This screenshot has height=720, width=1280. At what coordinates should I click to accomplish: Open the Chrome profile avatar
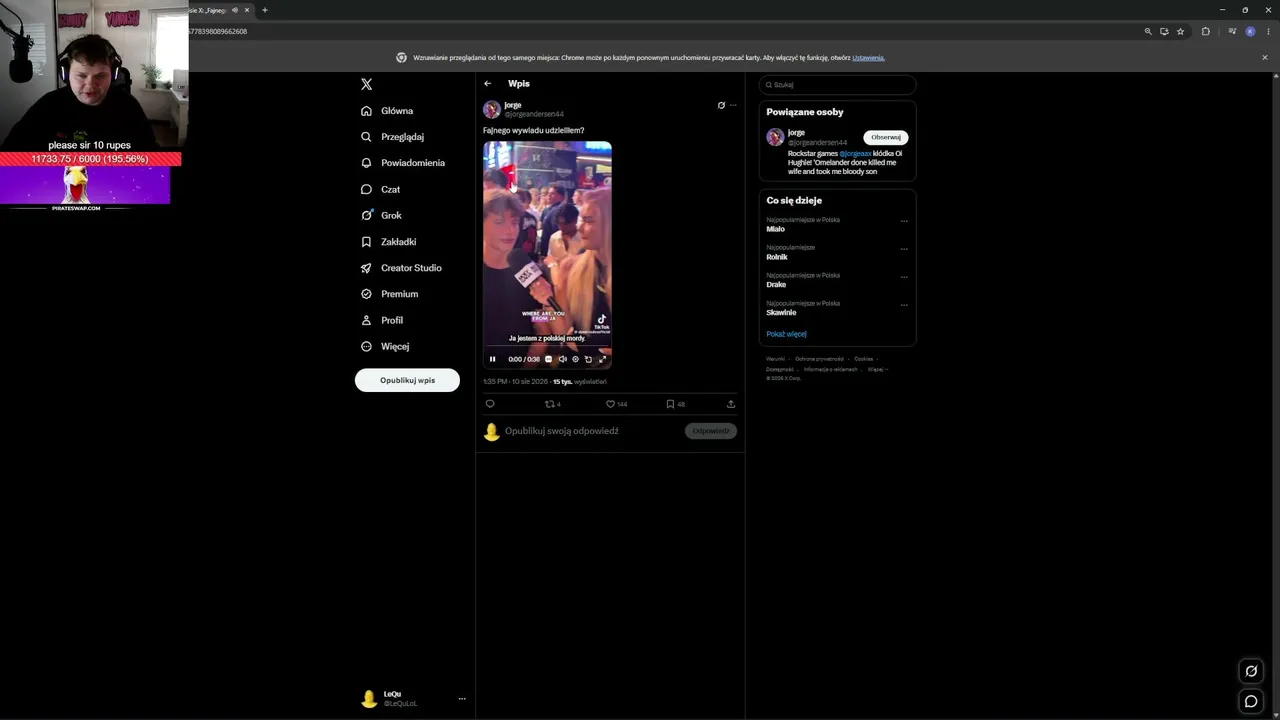tap(1250, 32)
